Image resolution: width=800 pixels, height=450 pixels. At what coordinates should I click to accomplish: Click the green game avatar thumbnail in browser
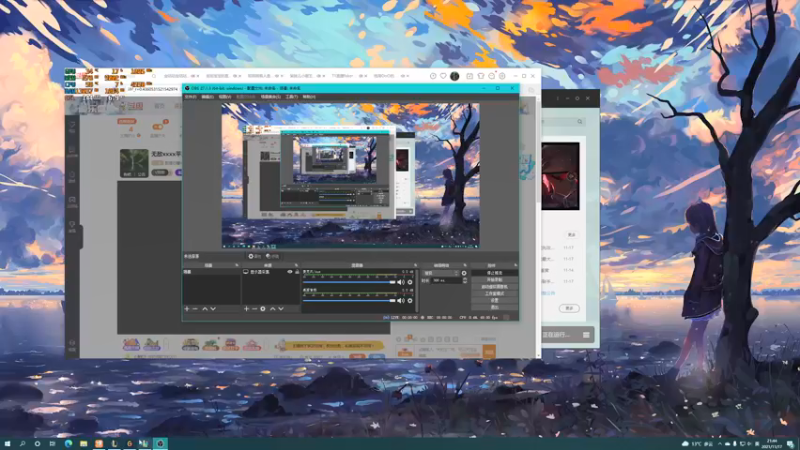coord(134,163)
